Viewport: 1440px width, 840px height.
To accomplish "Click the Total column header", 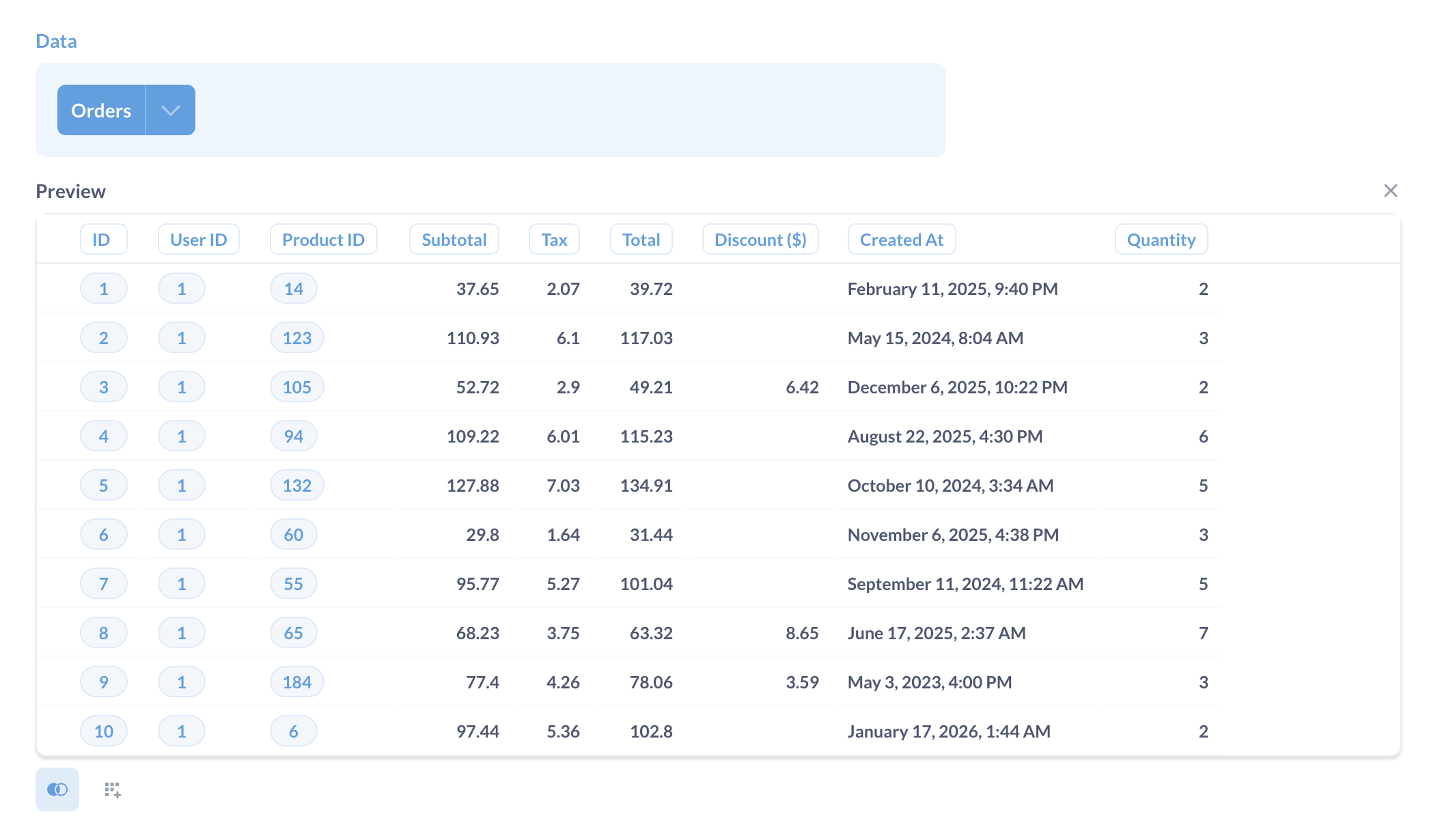I will click(x=641, y=239).
